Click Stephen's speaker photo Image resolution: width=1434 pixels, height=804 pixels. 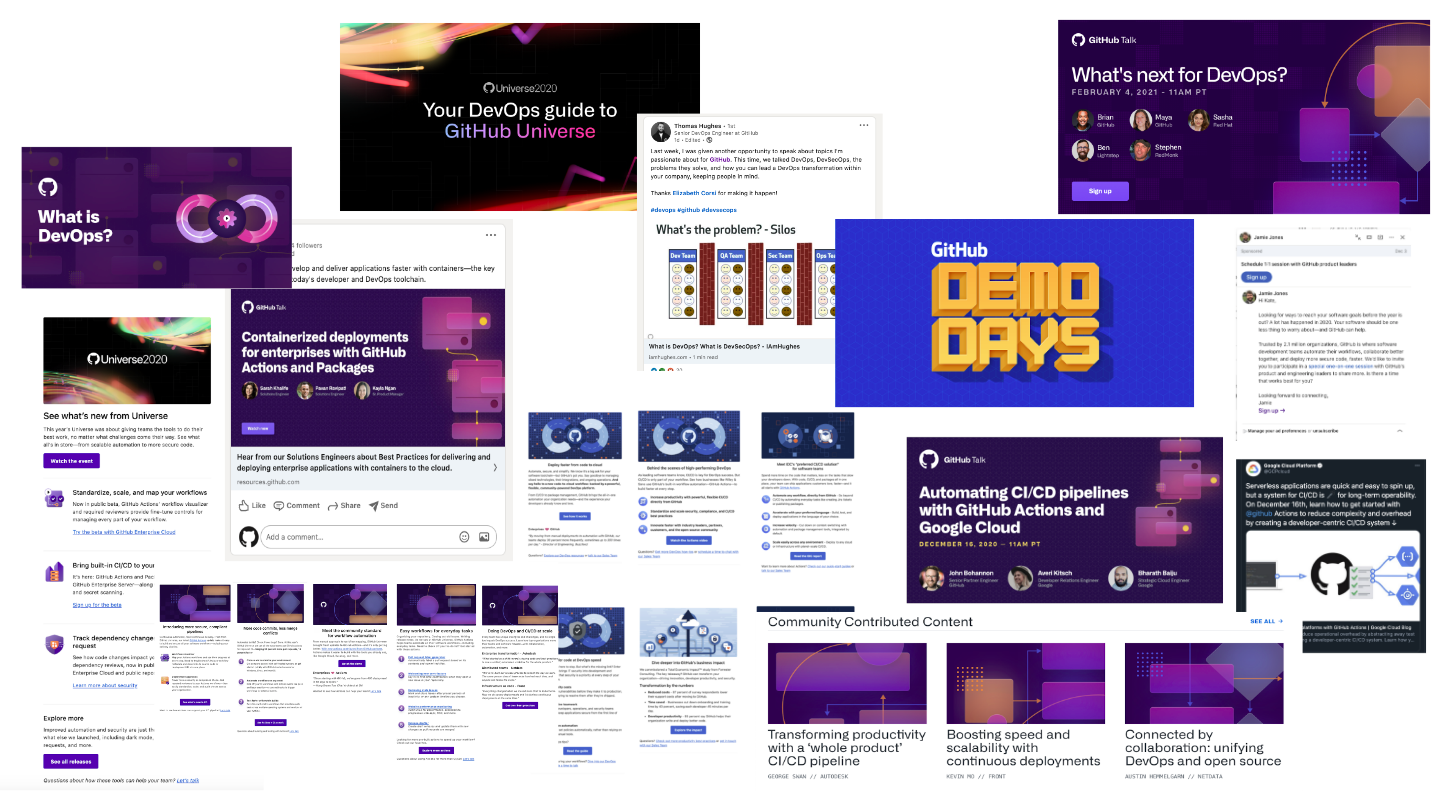(x=1140, y=150)
